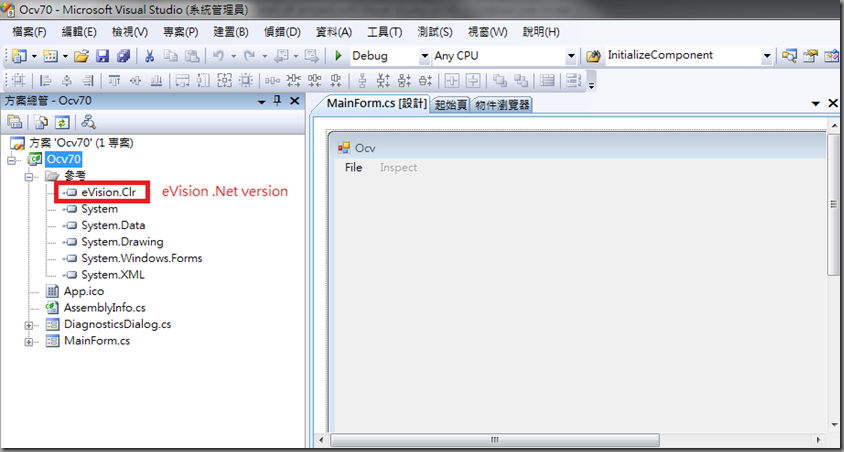Select the App.ico file

[84, 291]
